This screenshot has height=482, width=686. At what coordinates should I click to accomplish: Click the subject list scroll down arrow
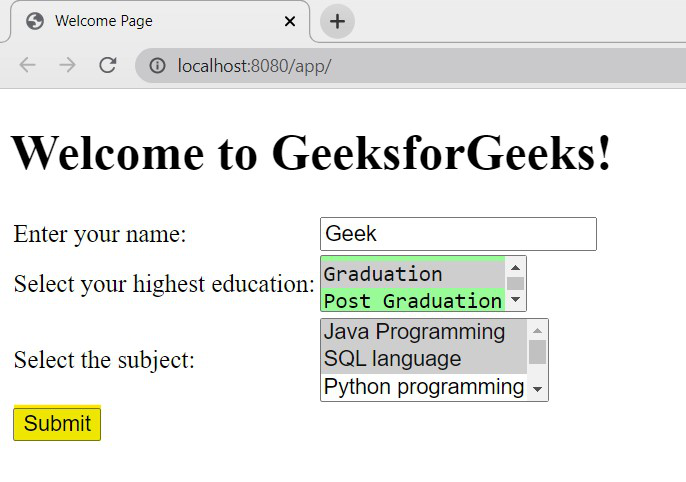point(537,389)
